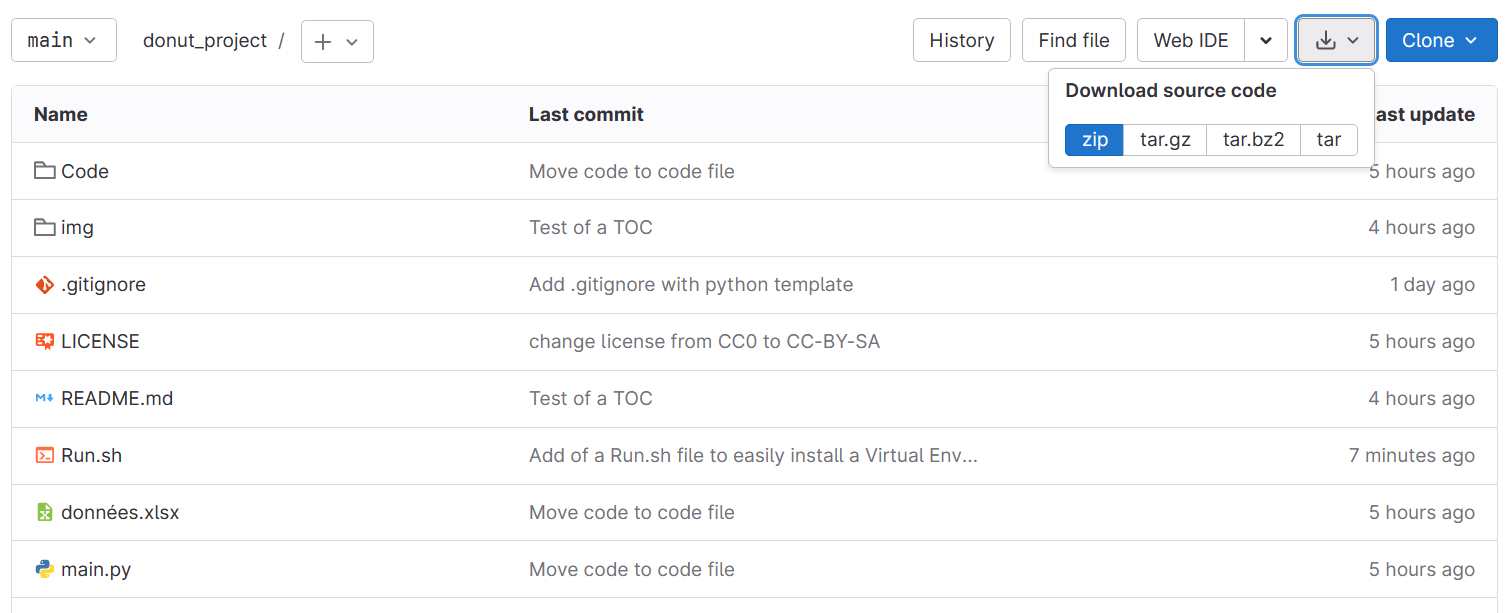Viewport: 1509px width, 613px height.
Task: Open the README.md file
Action: tap(117, 398)
